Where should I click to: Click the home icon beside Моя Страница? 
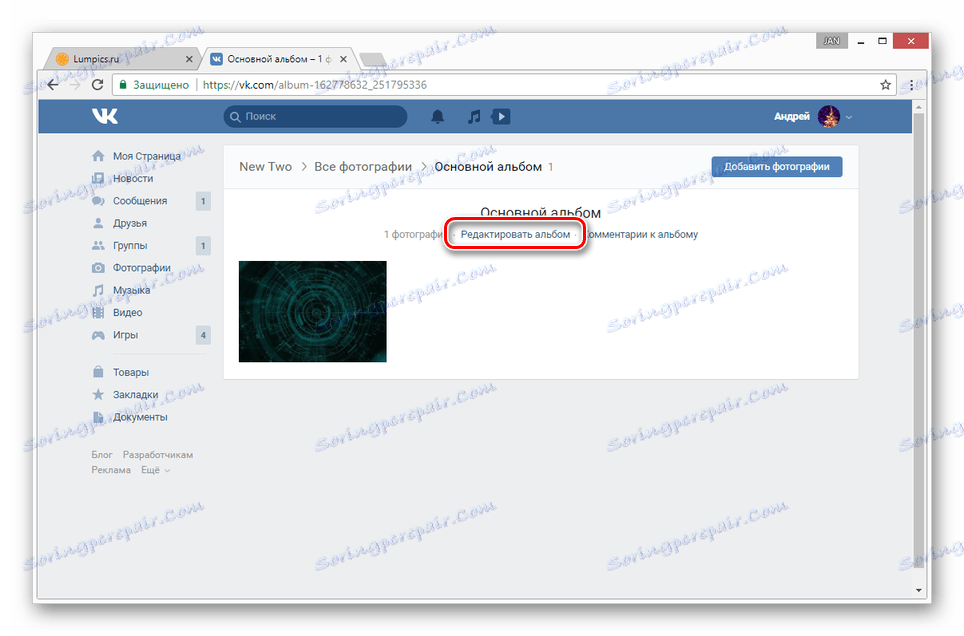coord(98,156)
